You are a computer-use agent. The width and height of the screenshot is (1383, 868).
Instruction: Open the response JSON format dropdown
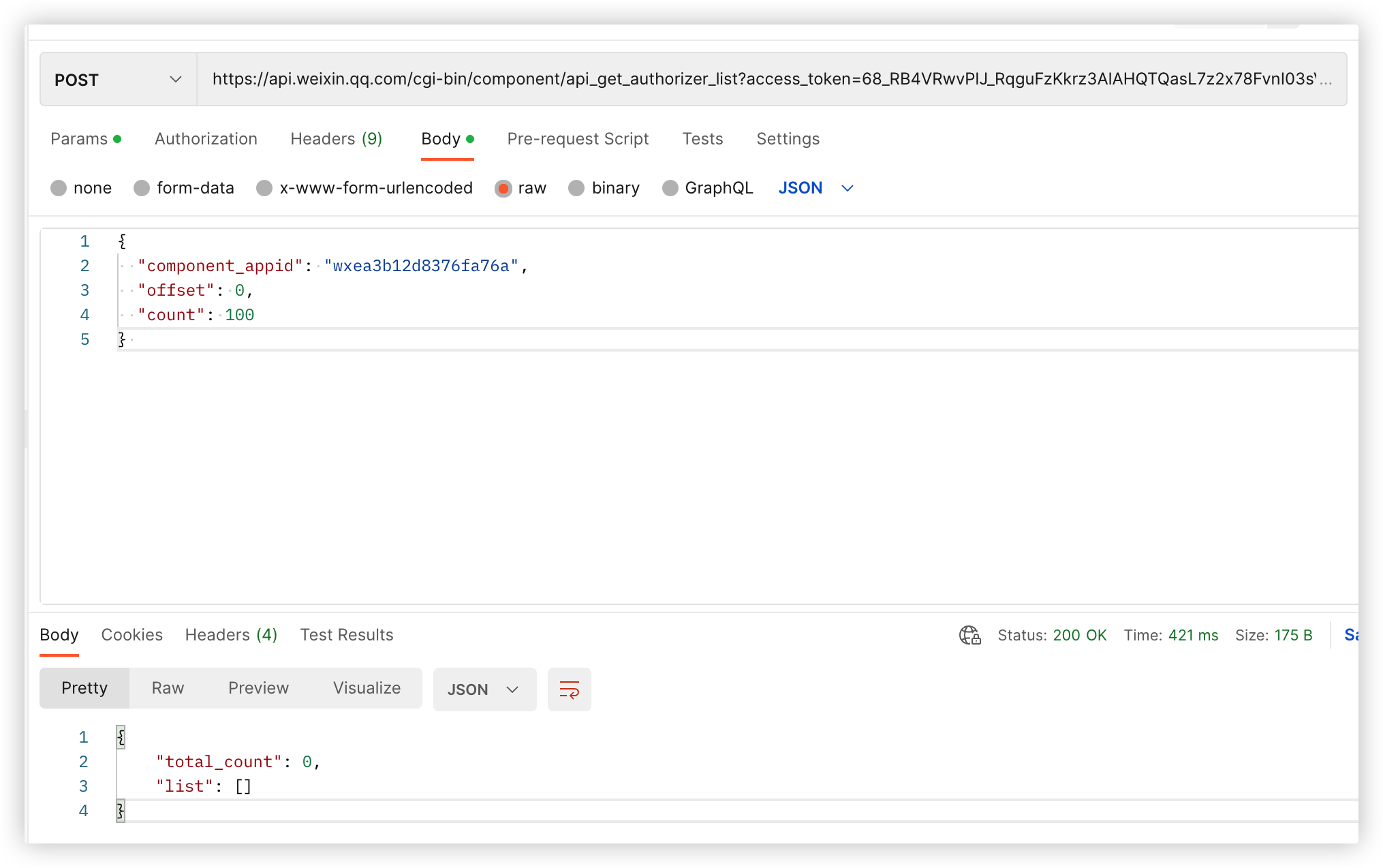tap(484, 689)
